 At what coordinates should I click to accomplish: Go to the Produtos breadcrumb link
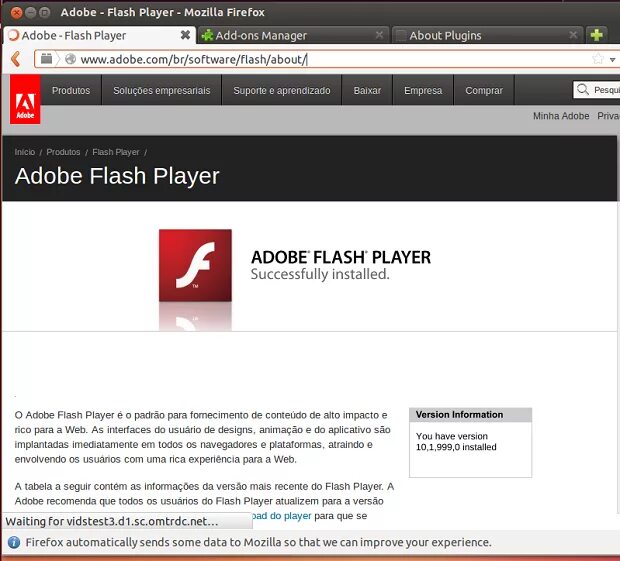[63, 152]
